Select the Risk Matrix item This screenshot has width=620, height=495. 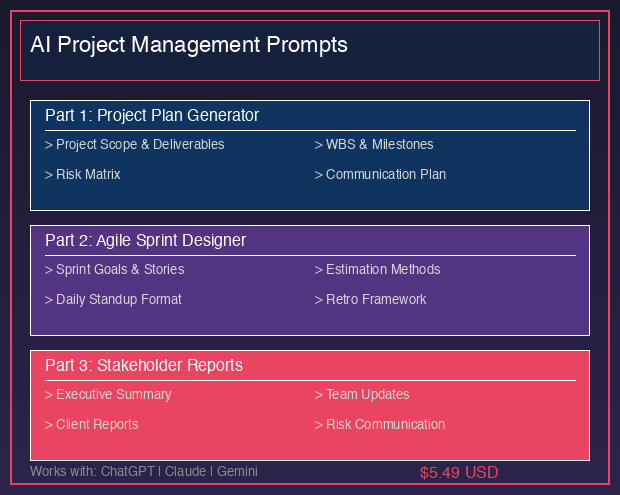pos(83,174)
